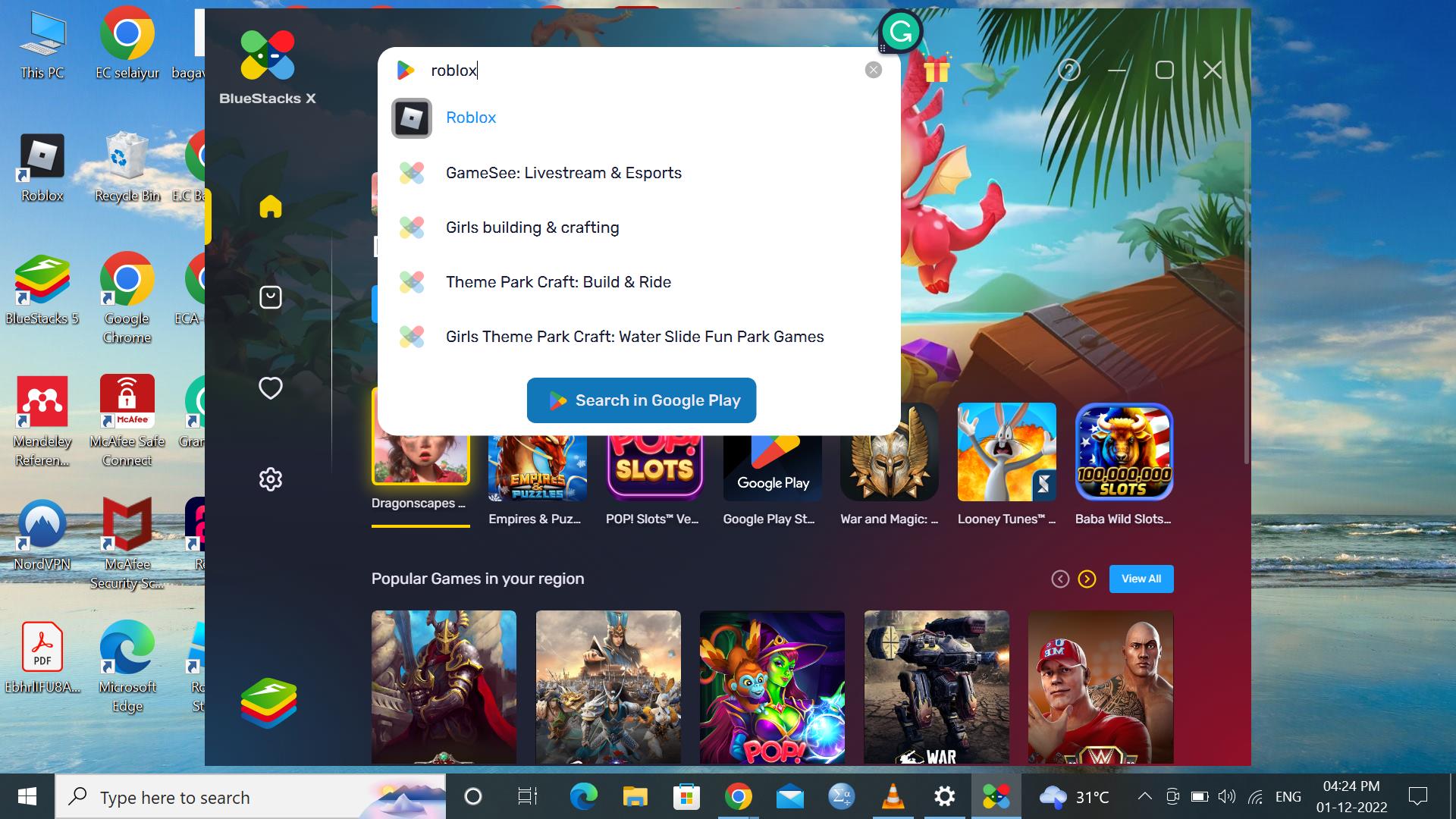Screen dimensions: 1456x819
Task: Click View All for popular games
Action: coord(1141,579)
